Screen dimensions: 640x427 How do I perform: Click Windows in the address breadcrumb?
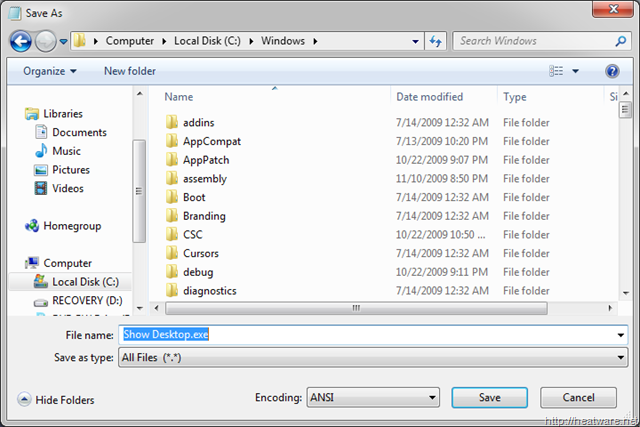[x=283, y=41]
